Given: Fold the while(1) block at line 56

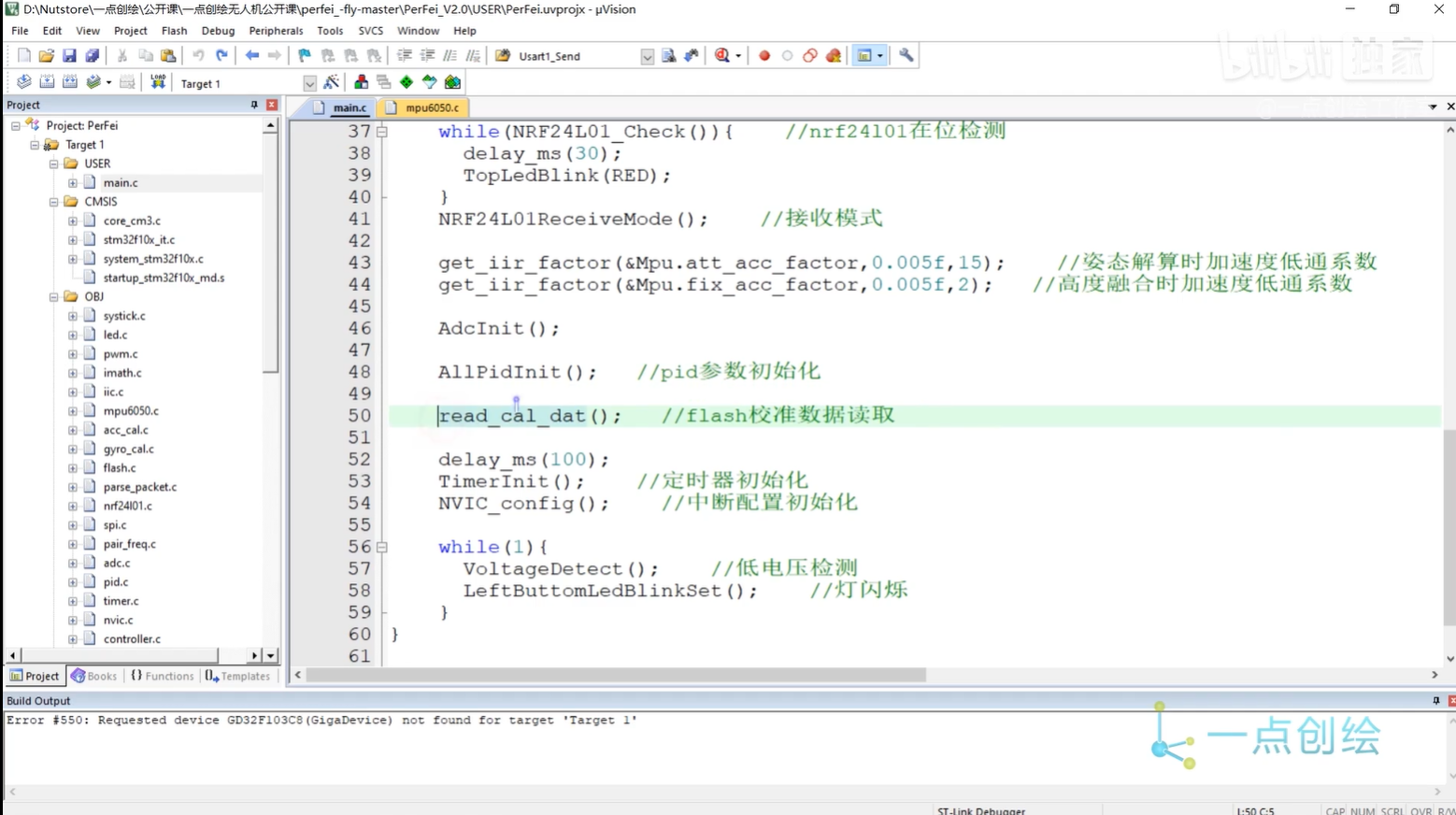Looking at the screenshot, I should [381, 547].
